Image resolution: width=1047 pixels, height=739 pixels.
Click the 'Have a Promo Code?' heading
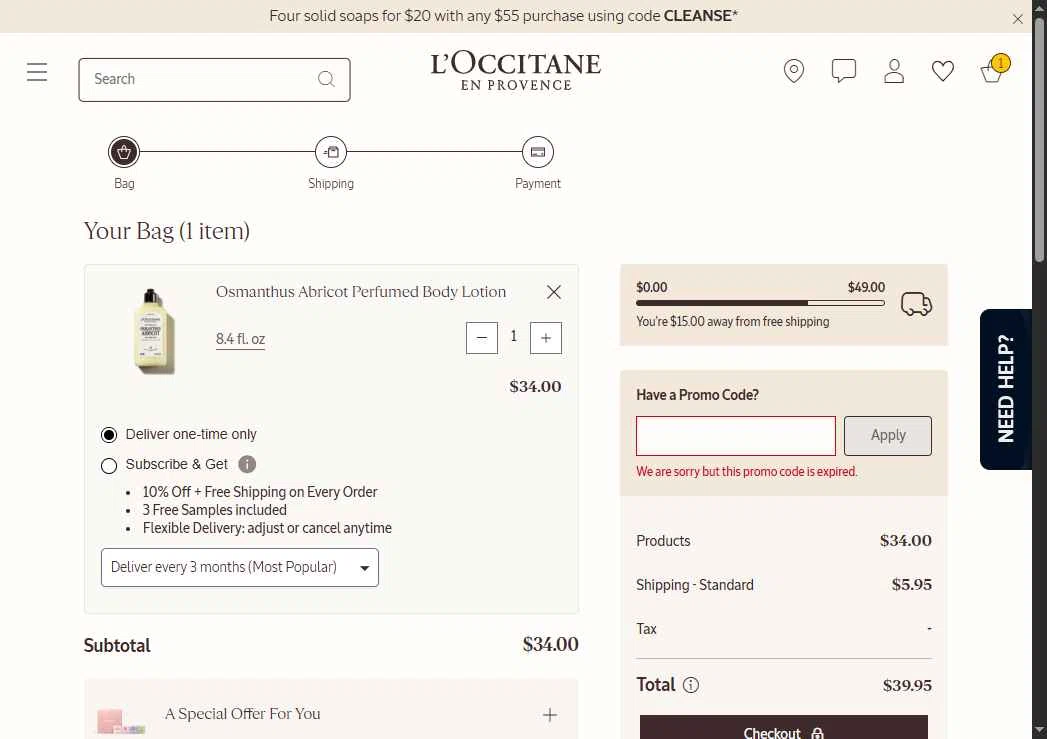pyautogui.click(x=697, y=395)
